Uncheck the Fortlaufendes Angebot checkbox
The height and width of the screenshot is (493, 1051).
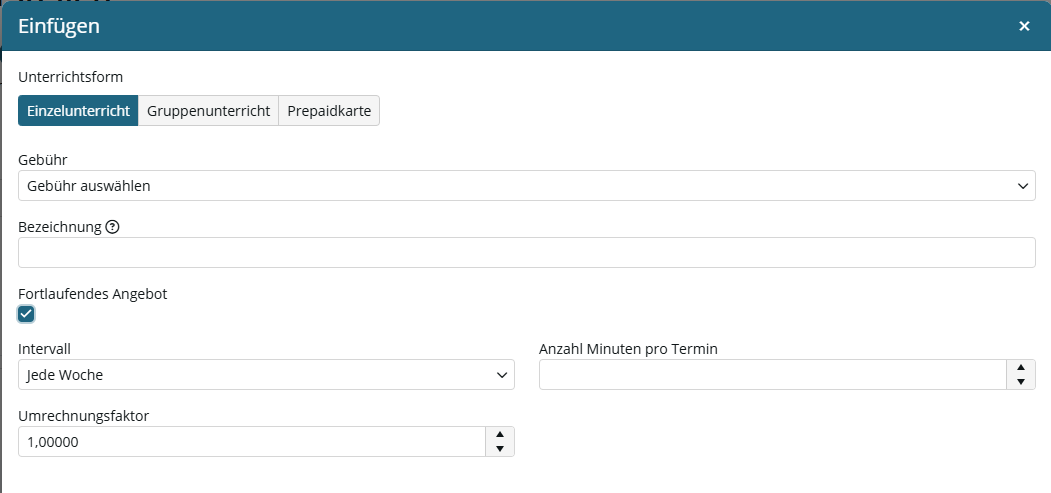click(x=26, y=313)
